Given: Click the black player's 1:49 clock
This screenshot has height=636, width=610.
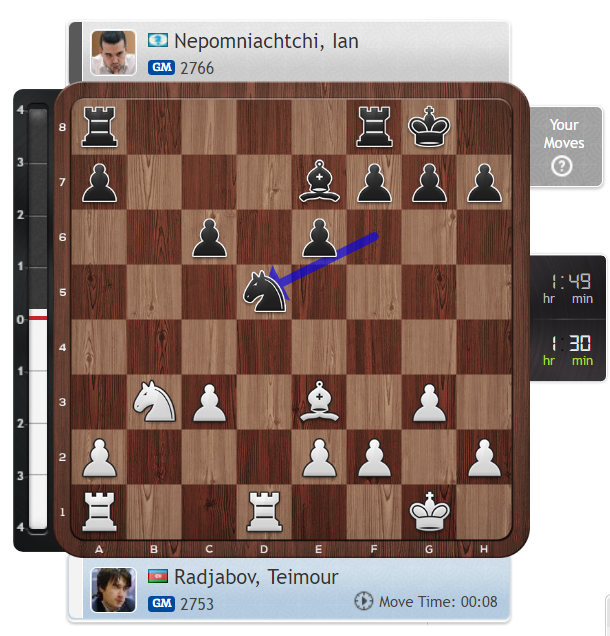Looking at the screenshot, I should (568, 288).
